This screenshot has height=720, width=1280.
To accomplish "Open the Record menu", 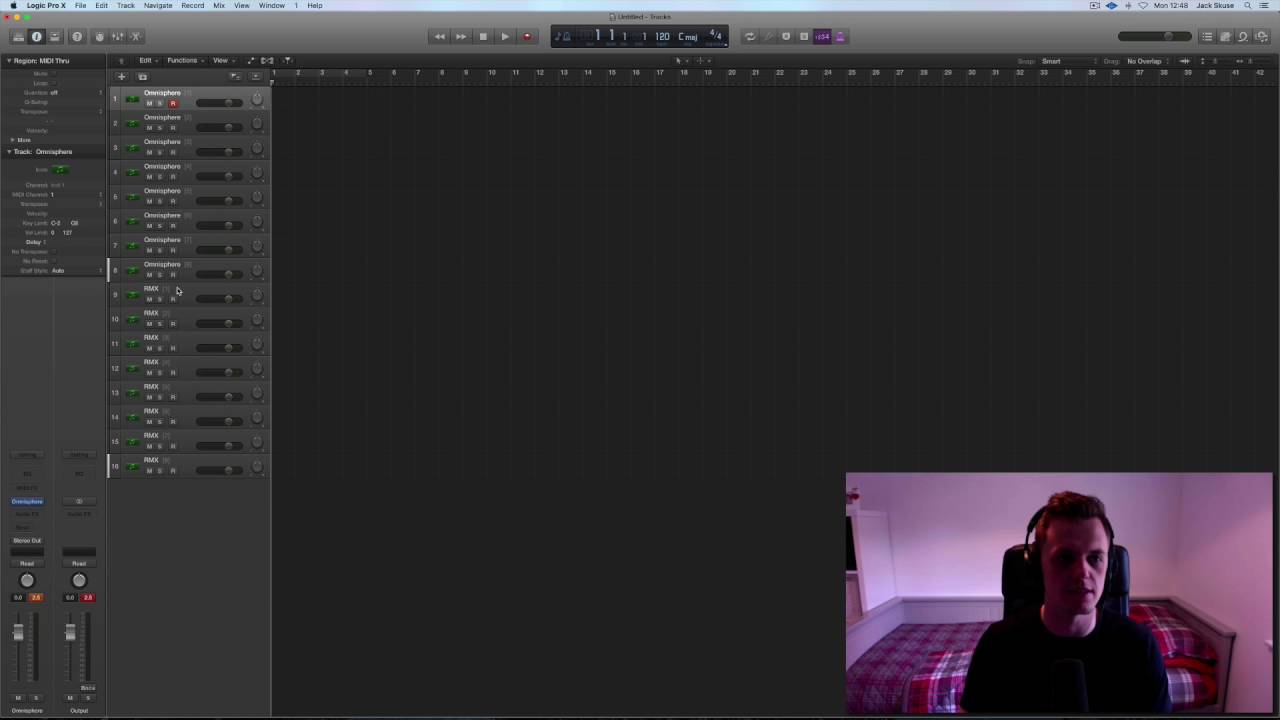I will click(193, 6).
